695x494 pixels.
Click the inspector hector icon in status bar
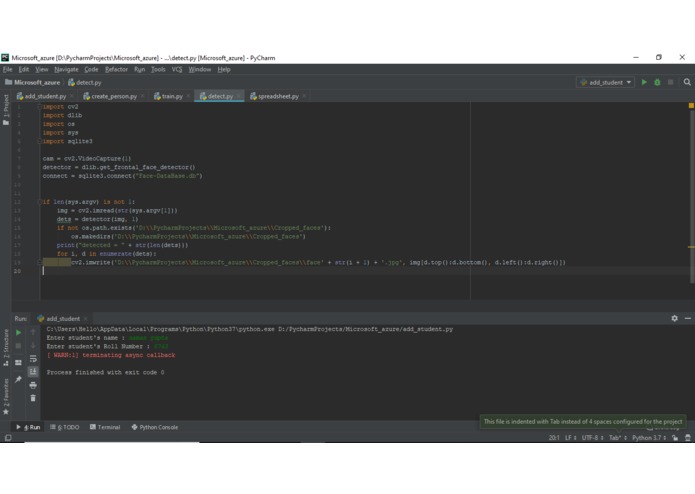687,438
